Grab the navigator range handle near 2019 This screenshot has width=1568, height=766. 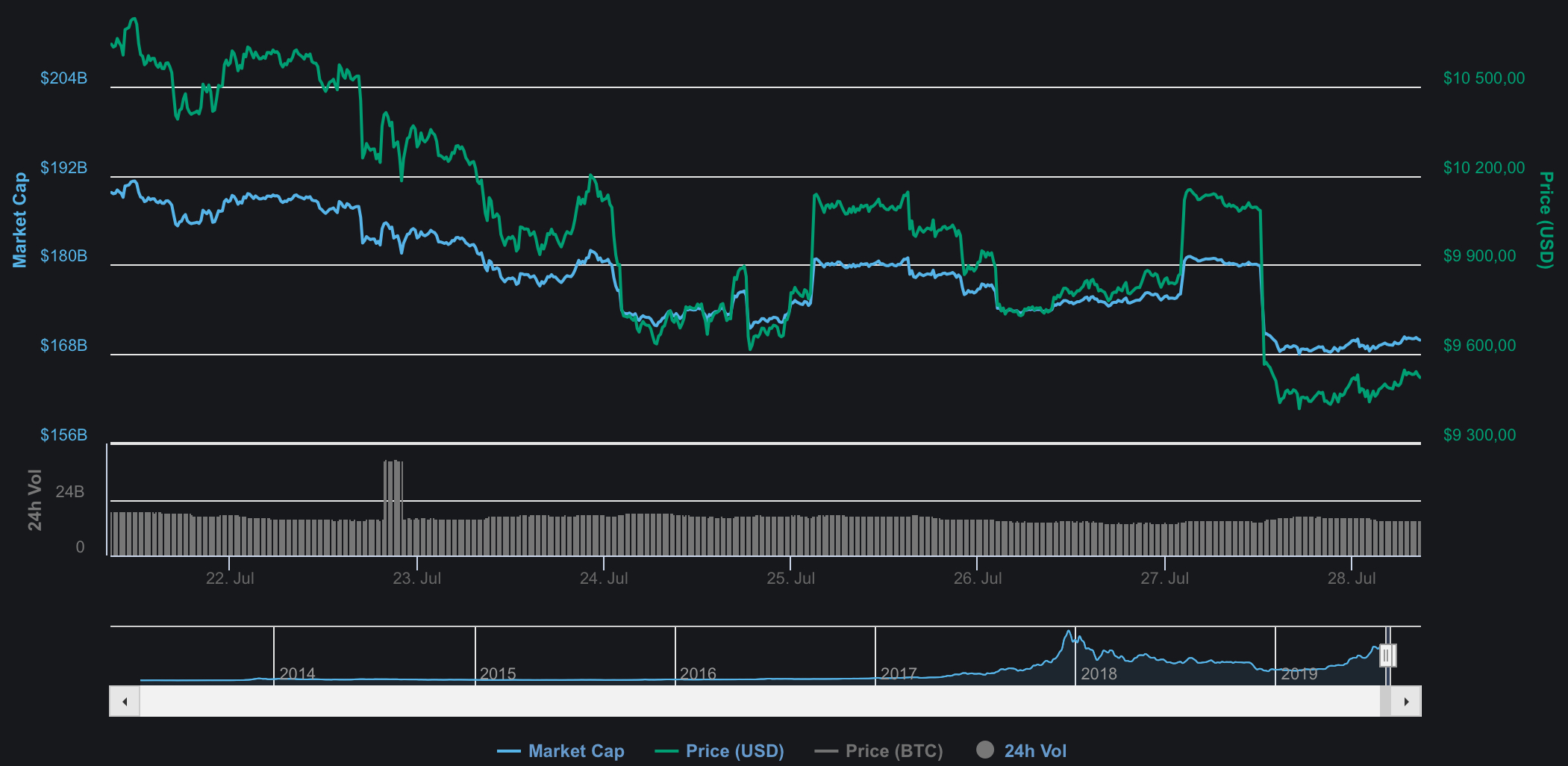point(1387,656)
